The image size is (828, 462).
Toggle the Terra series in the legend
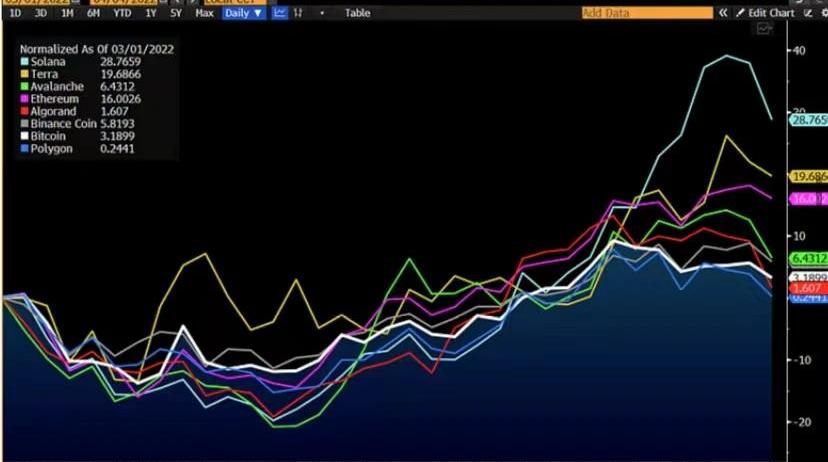[x=43, y=74]
